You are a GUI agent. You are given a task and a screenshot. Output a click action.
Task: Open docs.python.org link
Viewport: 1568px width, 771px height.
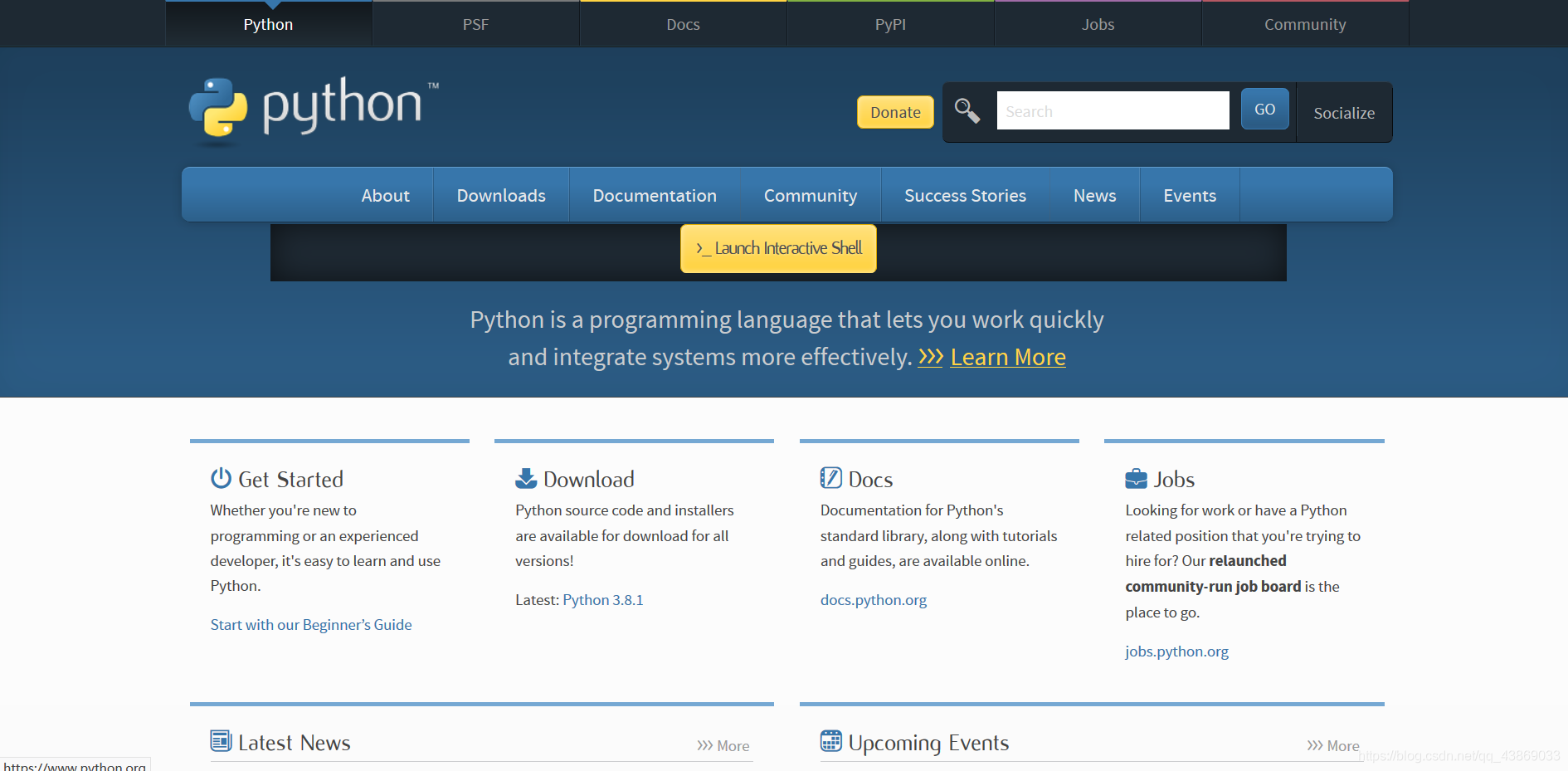coord(873,599)
